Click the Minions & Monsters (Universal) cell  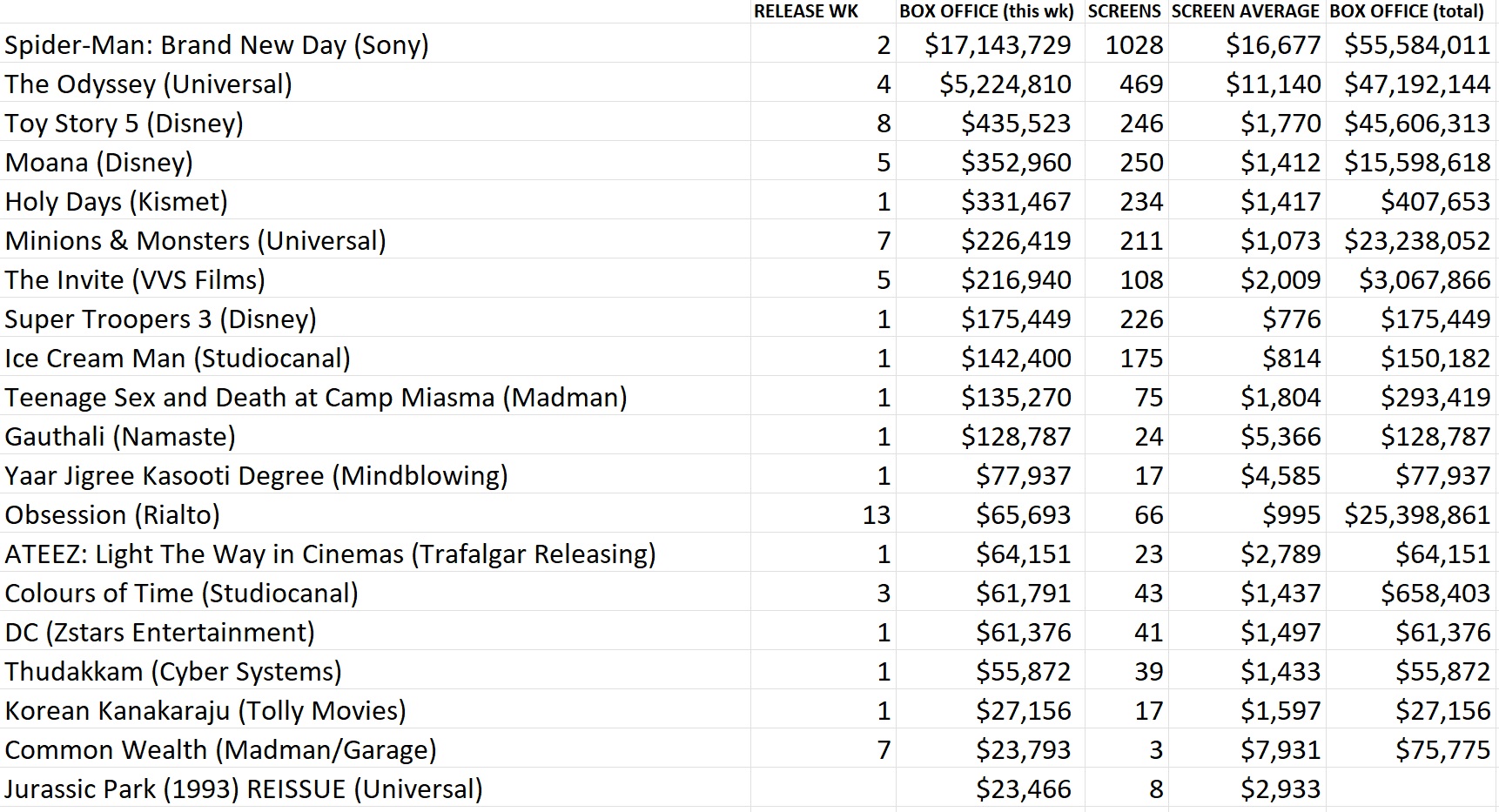[195, 241]
